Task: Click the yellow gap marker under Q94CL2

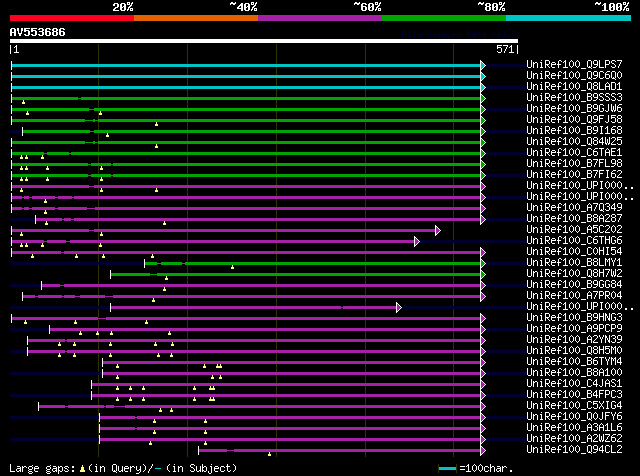Action: coord(269,454)
